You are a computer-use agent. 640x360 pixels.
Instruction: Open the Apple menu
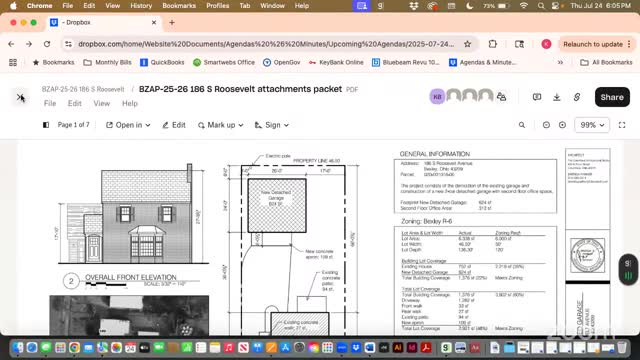[13, 6]
